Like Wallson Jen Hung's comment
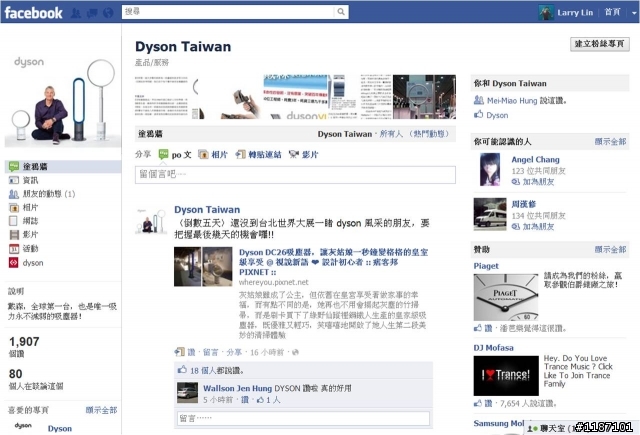 [x=245, y=400]
